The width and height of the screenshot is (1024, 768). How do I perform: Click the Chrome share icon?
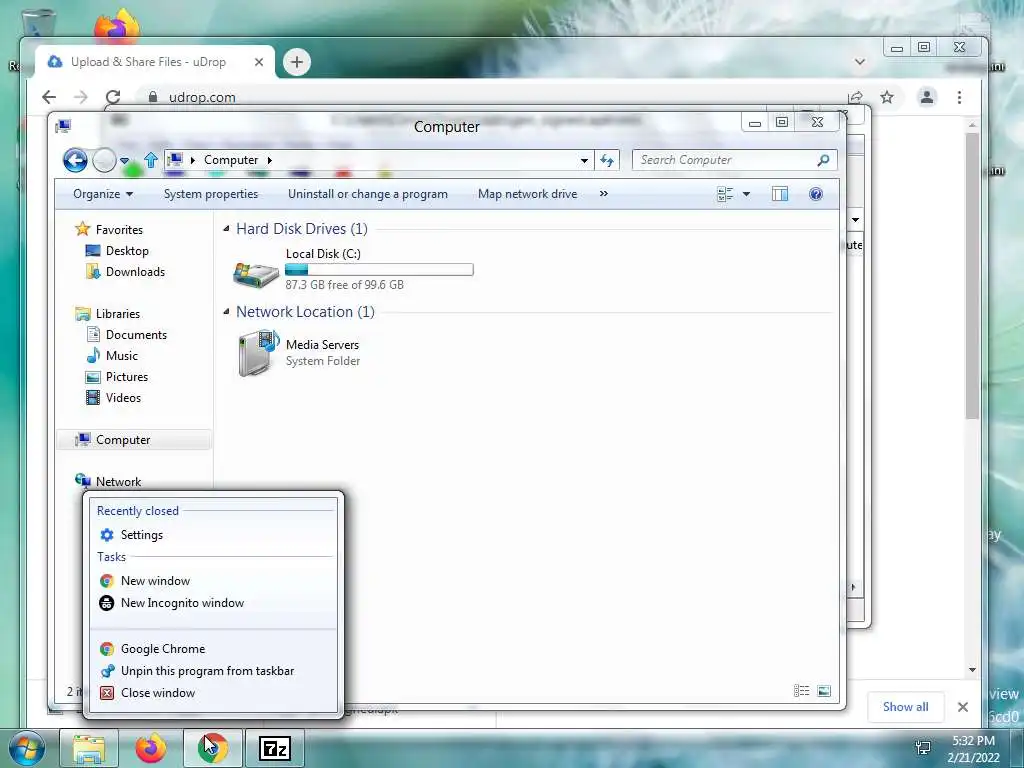pyautogui.click(x=855, y=97)
